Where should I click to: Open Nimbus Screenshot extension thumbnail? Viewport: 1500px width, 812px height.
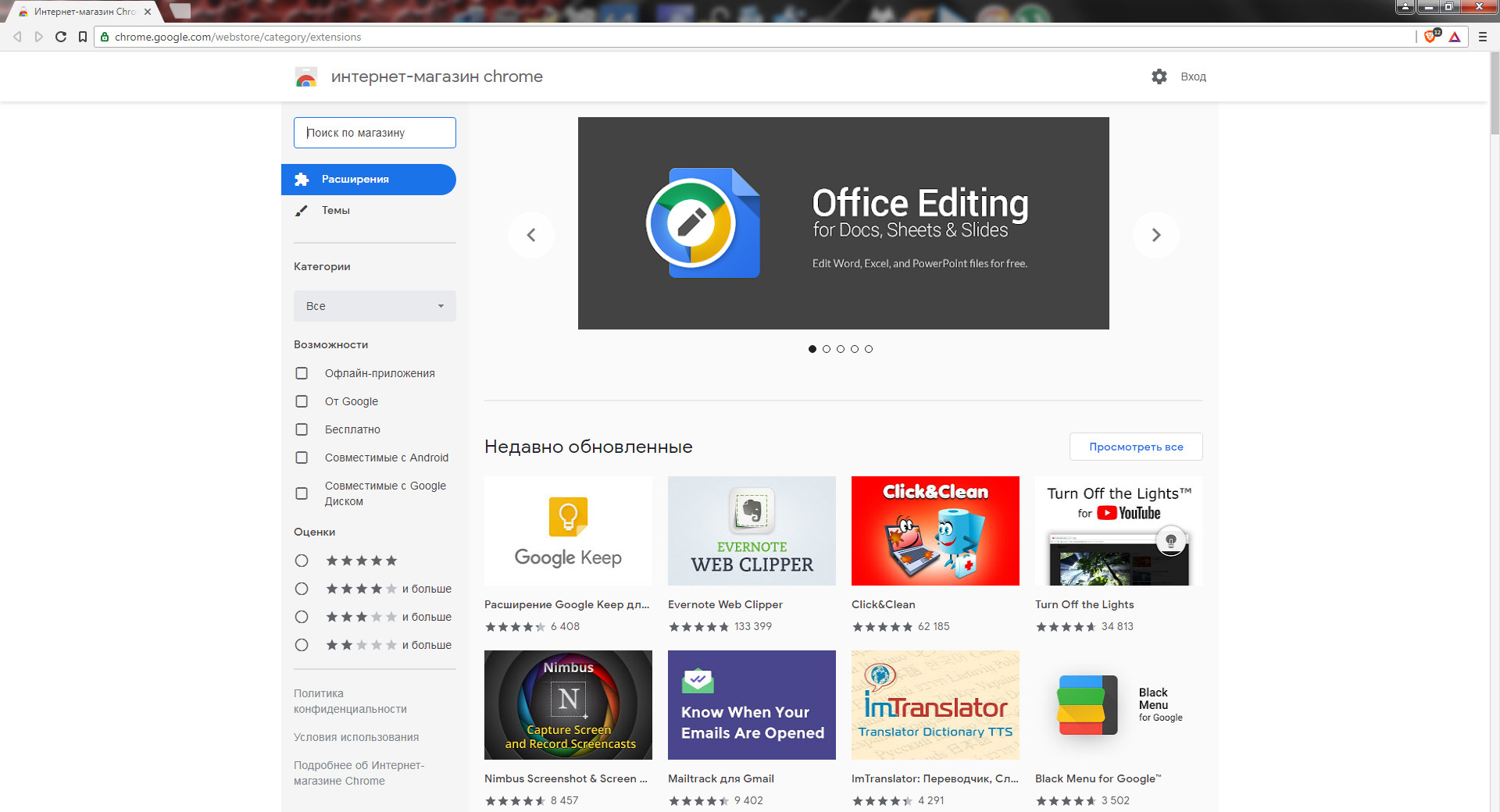(568, 705)
